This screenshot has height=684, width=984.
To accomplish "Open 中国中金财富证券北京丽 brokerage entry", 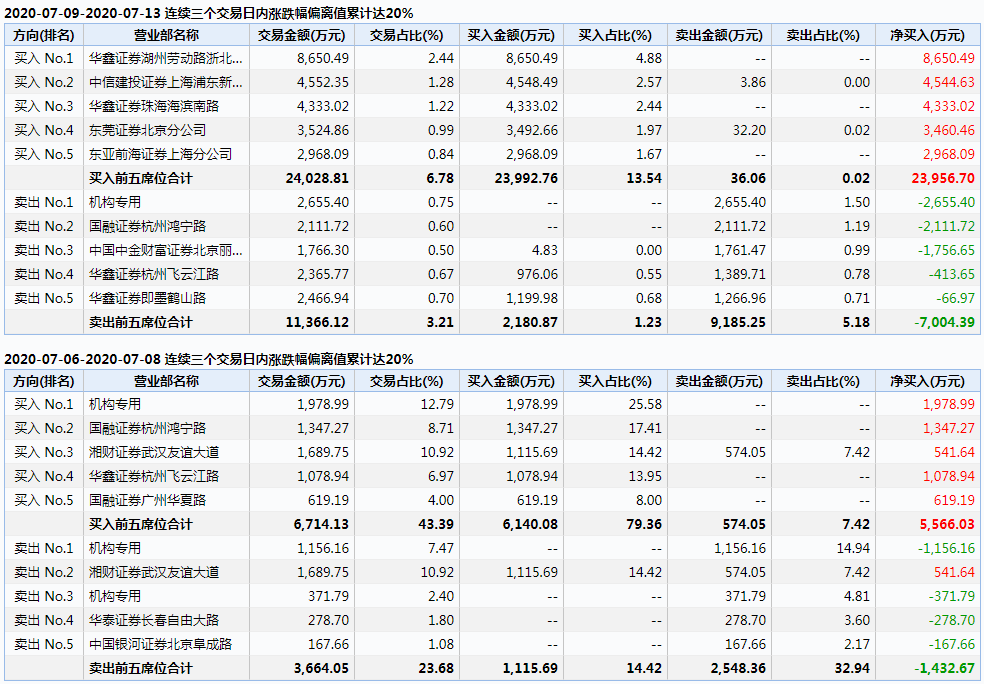I will click(x=165, y=250).
